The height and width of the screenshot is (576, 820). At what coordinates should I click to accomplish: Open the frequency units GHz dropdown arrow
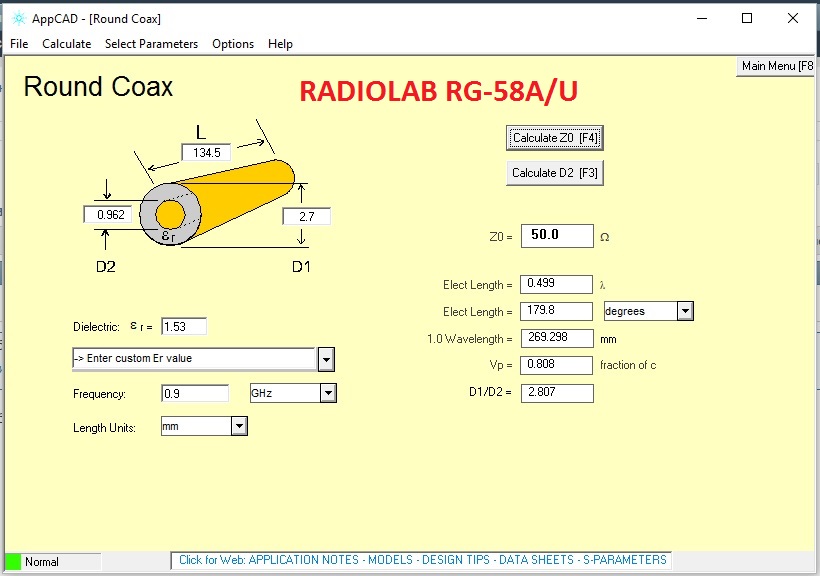point(328,393)
